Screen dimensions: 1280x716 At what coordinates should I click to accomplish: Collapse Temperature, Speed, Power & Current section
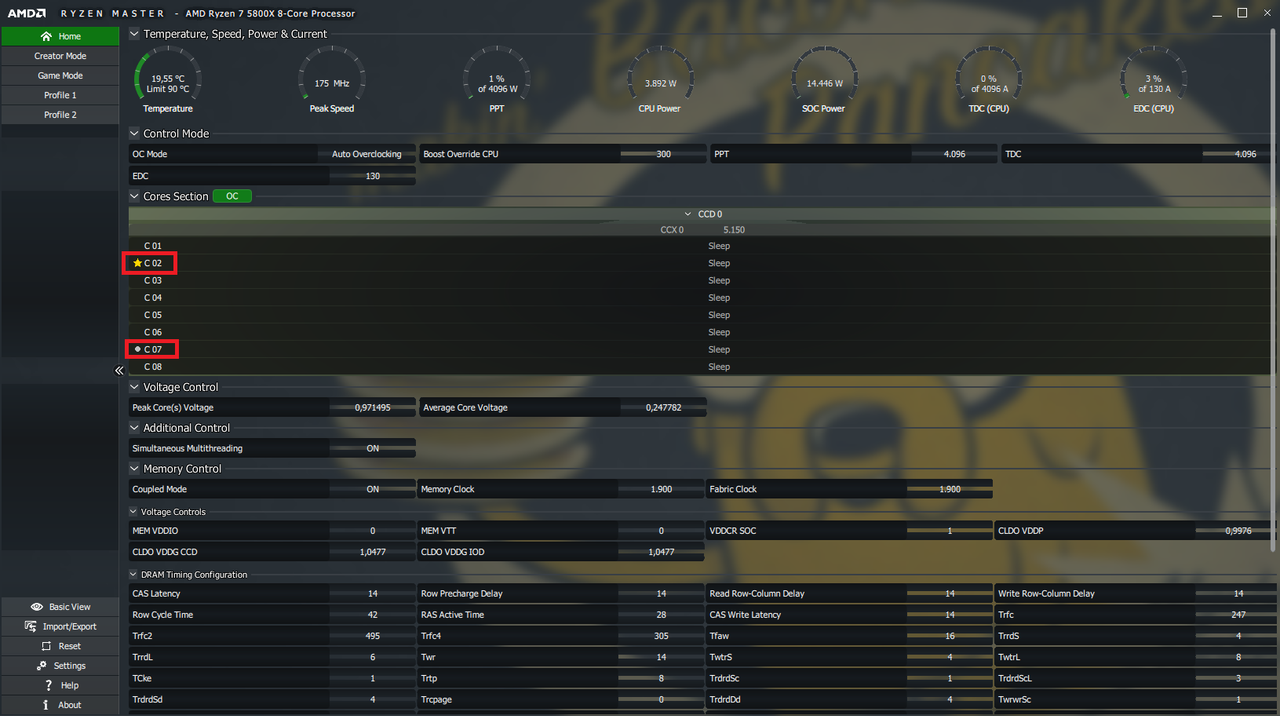click(x=135, y=34)
